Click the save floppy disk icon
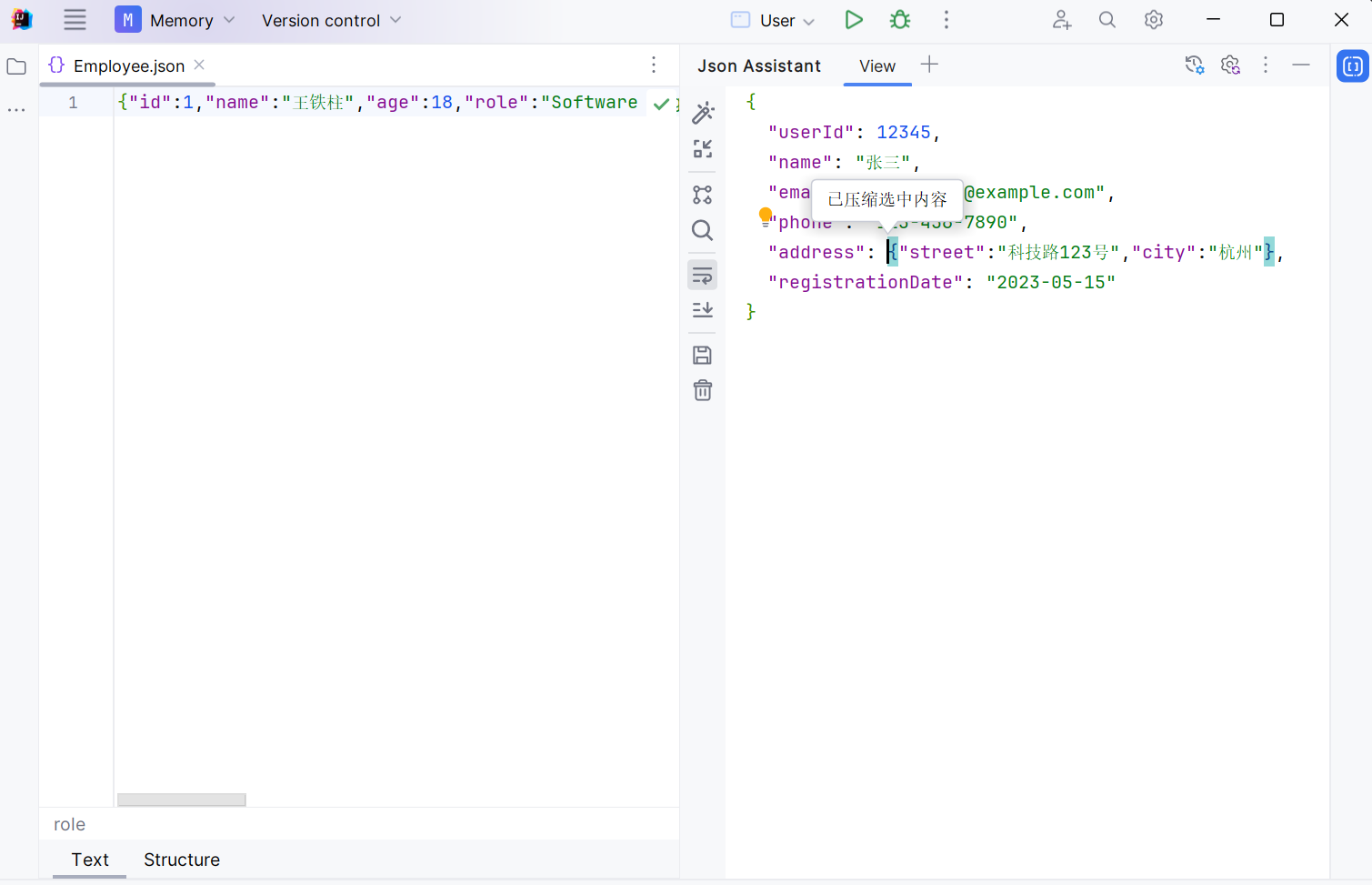 pyautogui.click(x=703, y=355)
